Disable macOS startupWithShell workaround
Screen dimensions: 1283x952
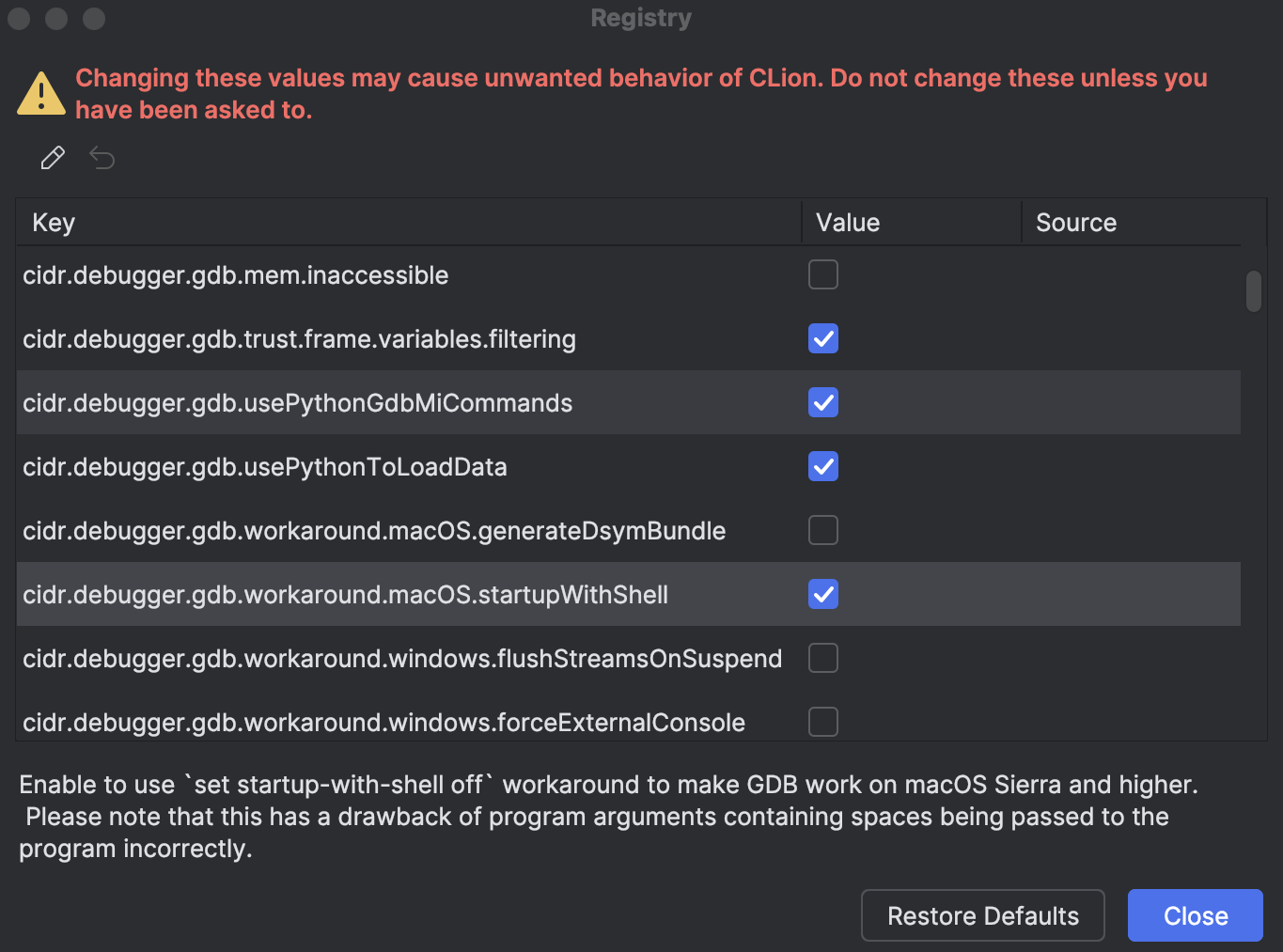(x=822, y=594)
